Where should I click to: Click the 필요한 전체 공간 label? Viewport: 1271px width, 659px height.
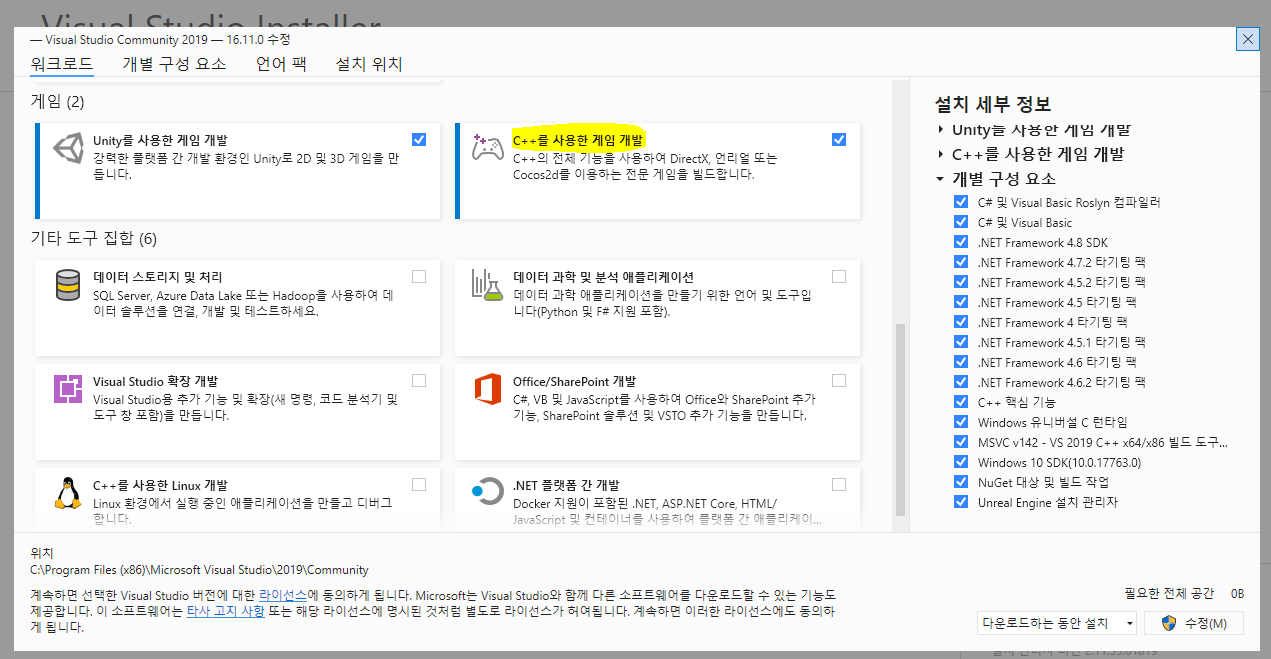click(x=1169, y=593)
